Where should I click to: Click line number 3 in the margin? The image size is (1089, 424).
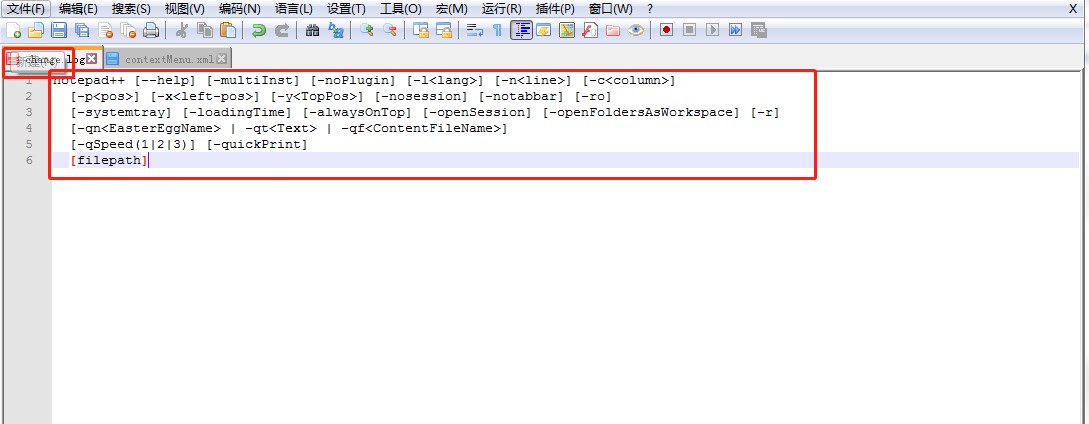(x=28, y=112)
